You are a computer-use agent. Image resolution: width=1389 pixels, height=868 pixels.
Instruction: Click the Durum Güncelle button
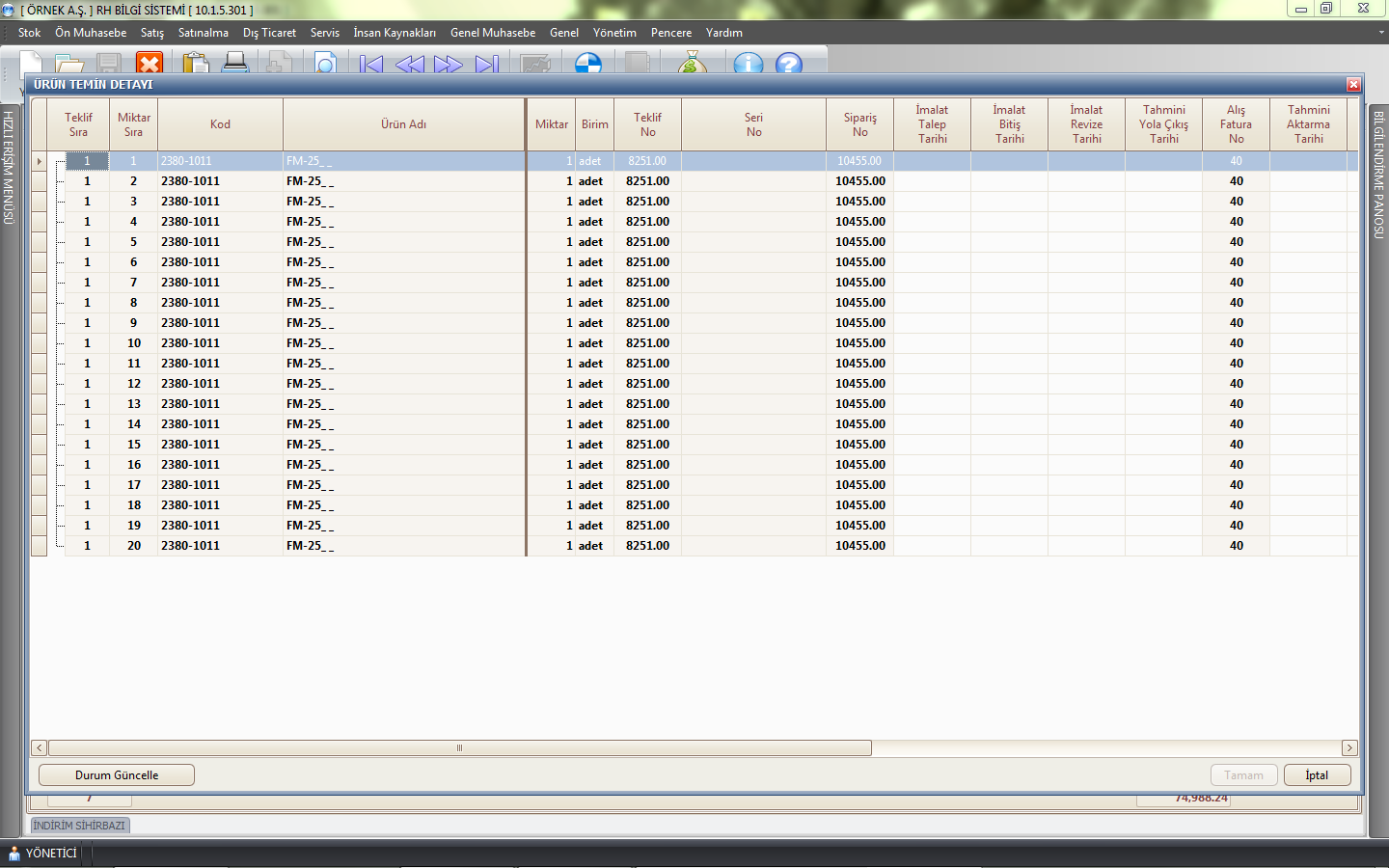tap(117, 775)
